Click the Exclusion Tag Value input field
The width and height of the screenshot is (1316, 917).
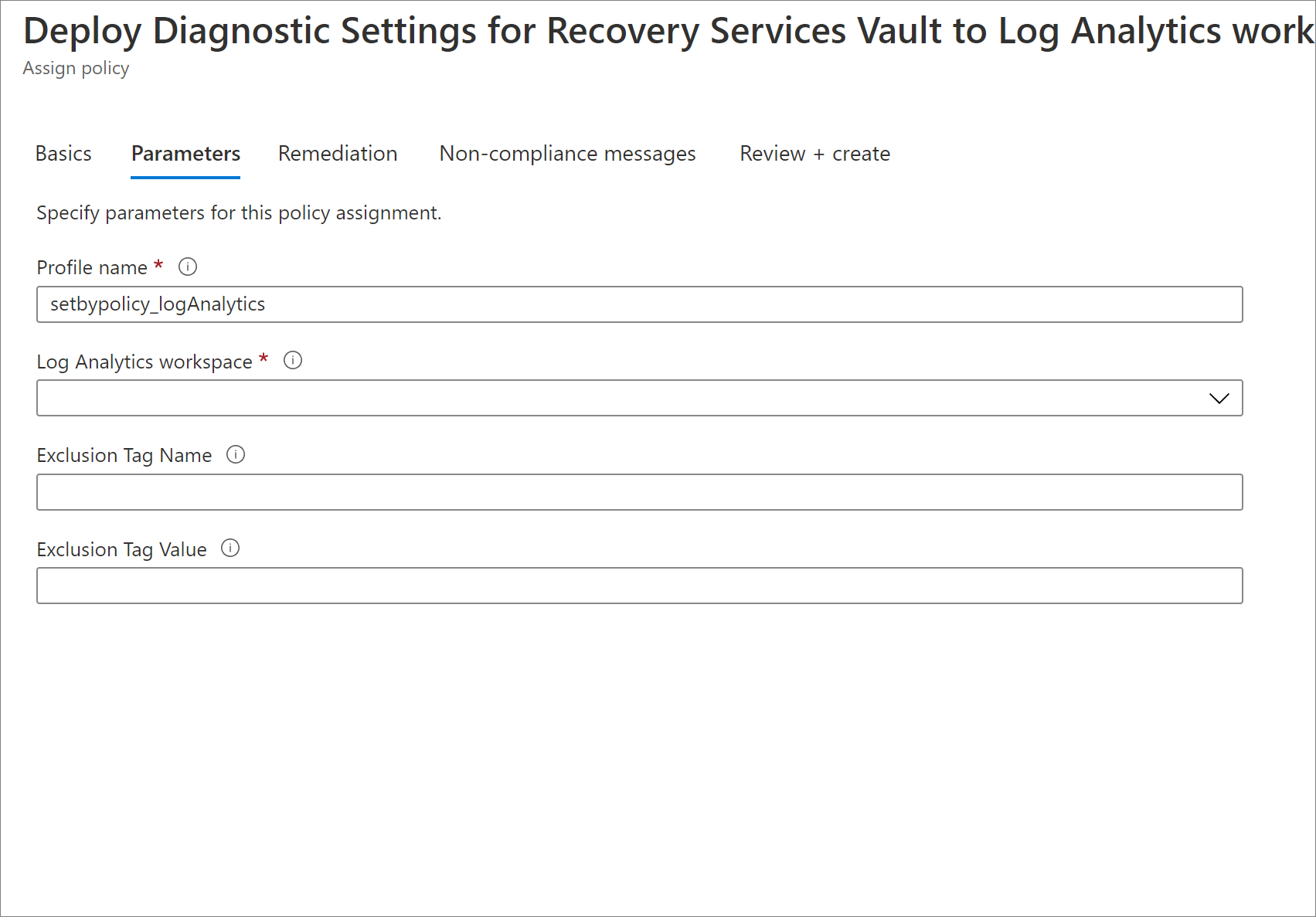click(x=640, y=586)
